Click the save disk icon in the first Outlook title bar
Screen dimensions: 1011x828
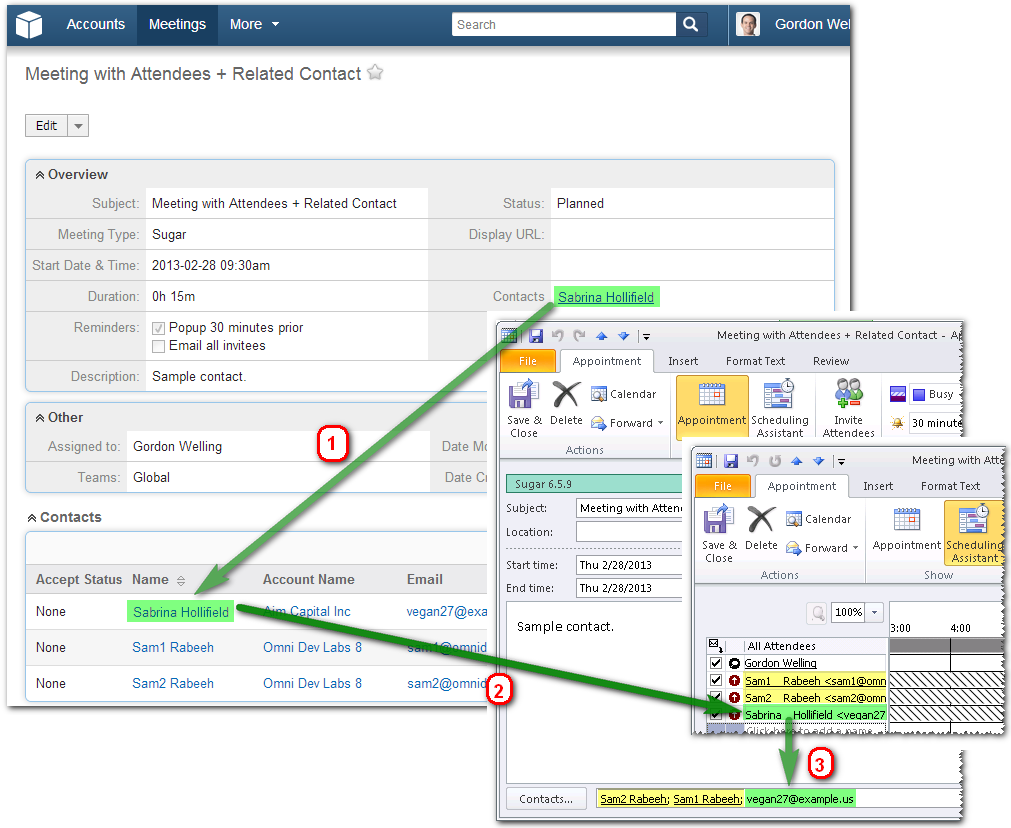[536, 336]
